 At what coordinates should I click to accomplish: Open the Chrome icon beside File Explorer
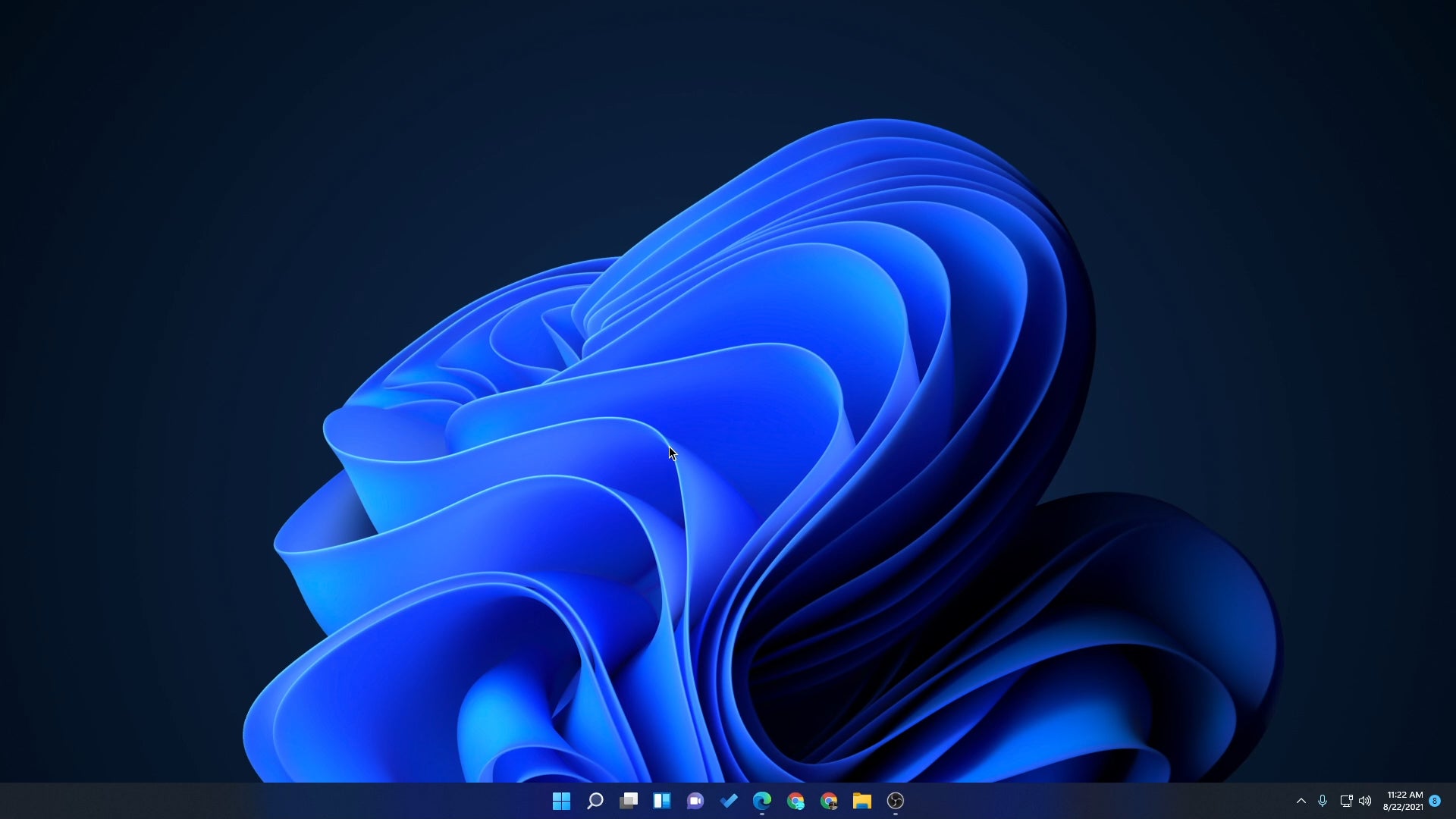point(829,801)
